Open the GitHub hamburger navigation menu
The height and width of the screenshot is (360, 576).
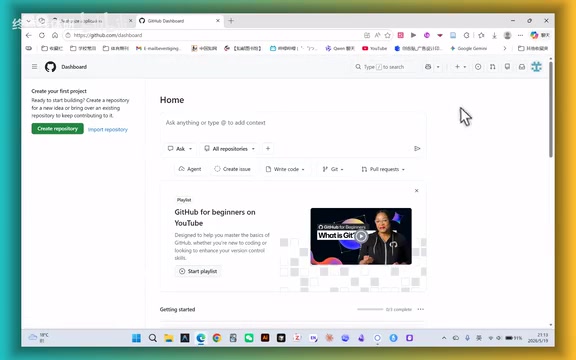35,66
